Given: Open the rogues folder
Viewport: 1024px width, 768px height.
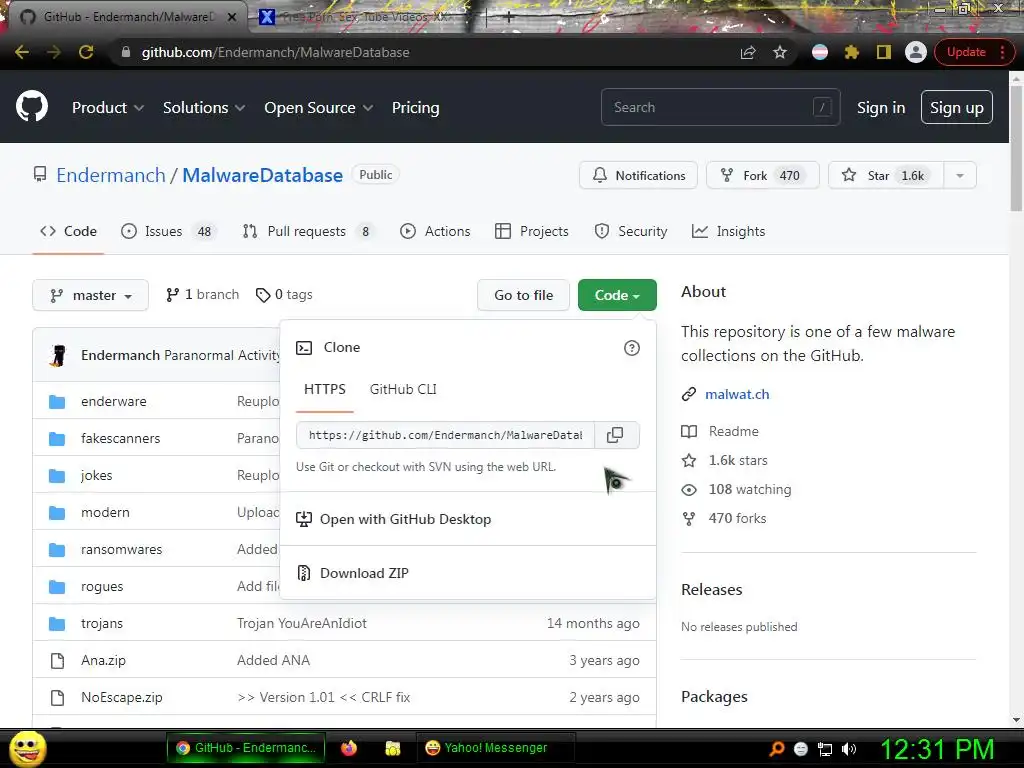Looking at the screenshot, I should pos(102,586).
